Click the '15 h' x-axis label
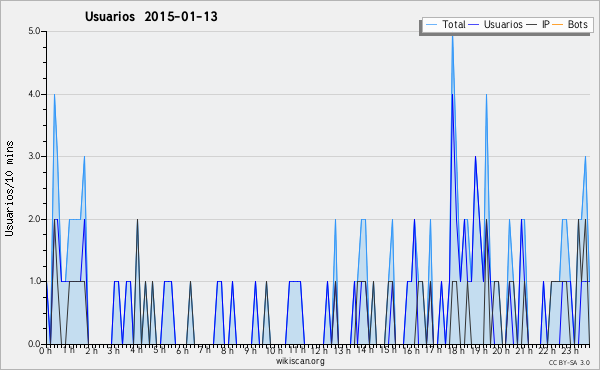The image size is (600, 370). [387, 350]
